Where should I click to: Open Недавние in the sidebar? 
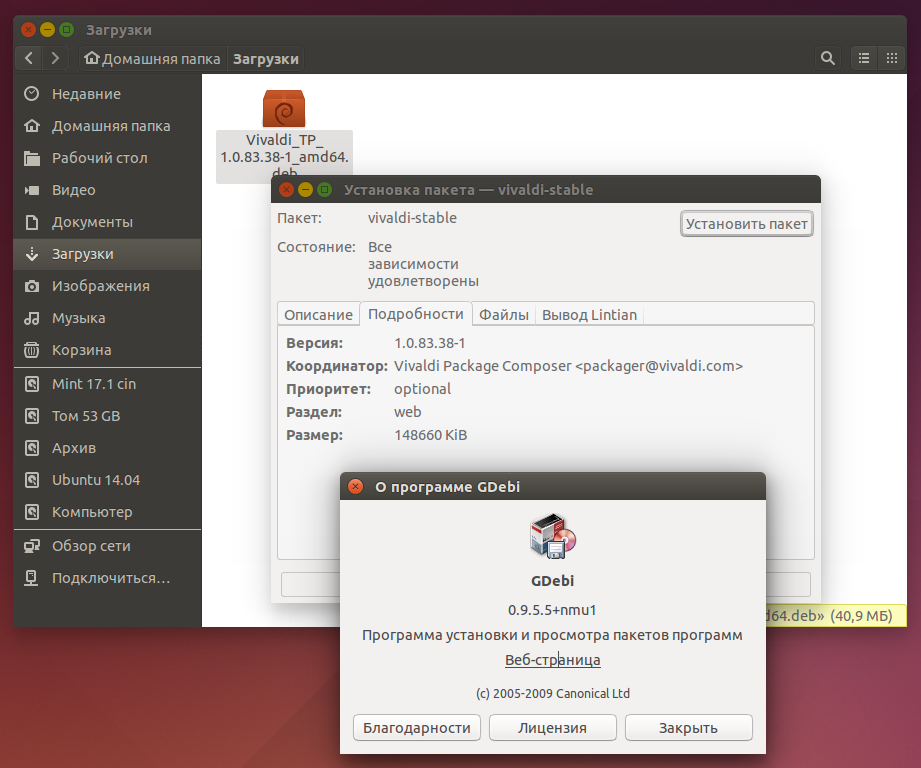107,94
